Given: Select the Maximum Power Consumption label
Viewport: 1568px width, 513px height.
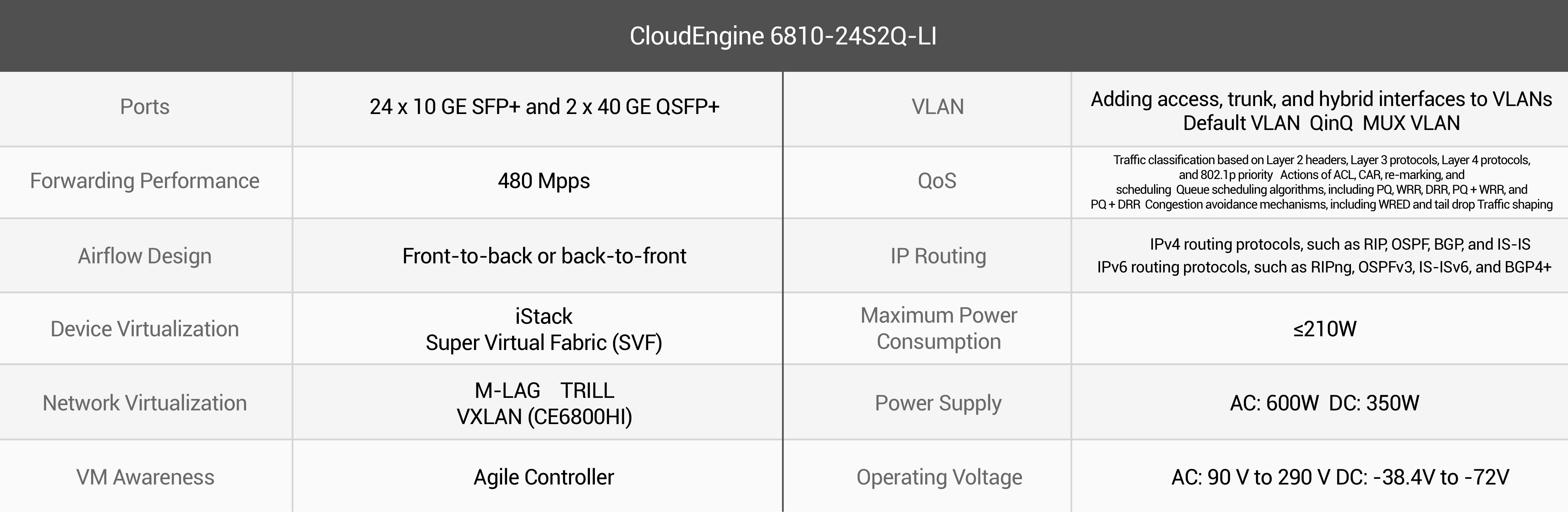Looking at the screenshot, I should 939,329.
